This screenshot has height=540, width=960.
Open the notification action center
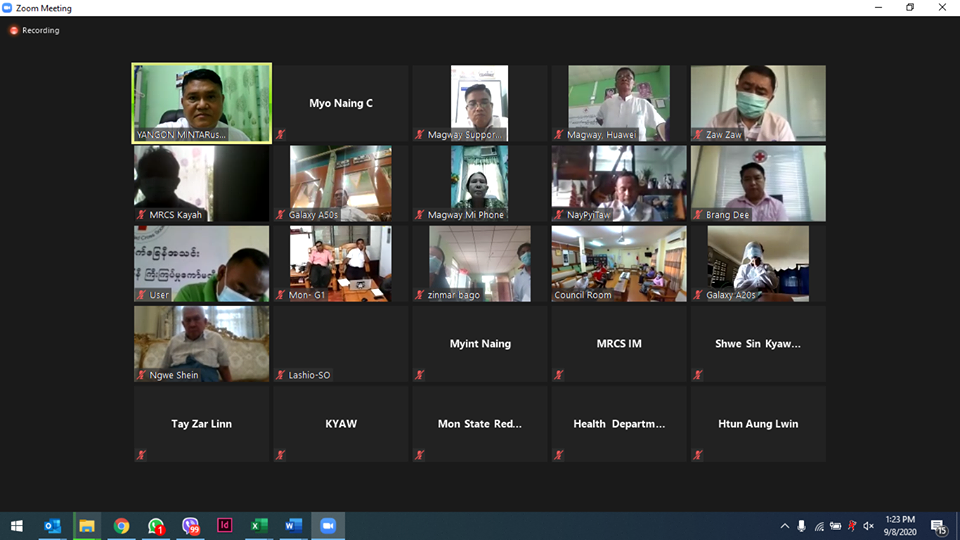click(x=940, y=526)
